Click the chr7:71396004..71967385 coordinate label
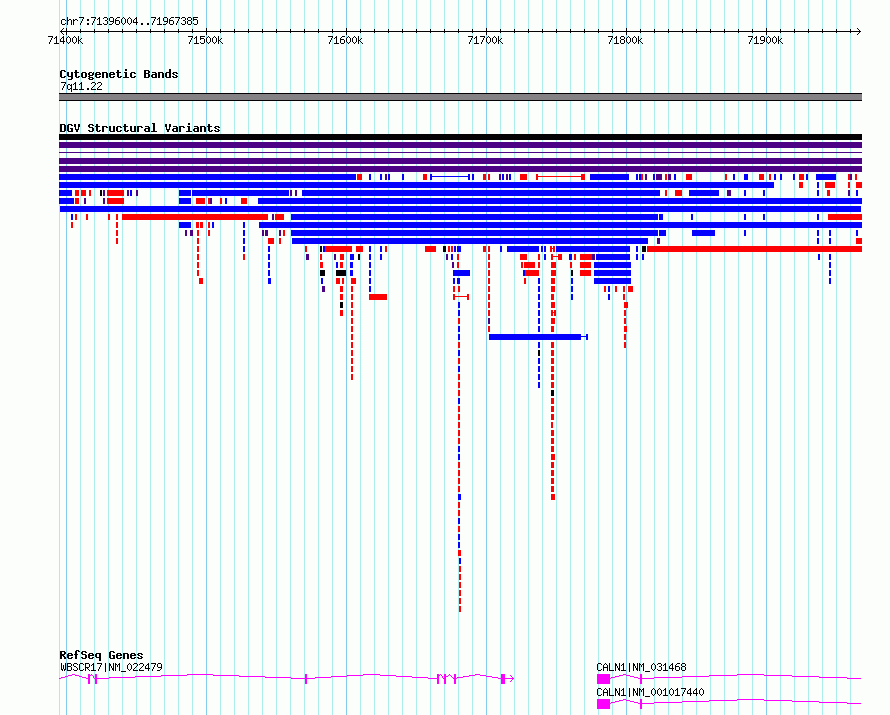 [x=129, y=22]
